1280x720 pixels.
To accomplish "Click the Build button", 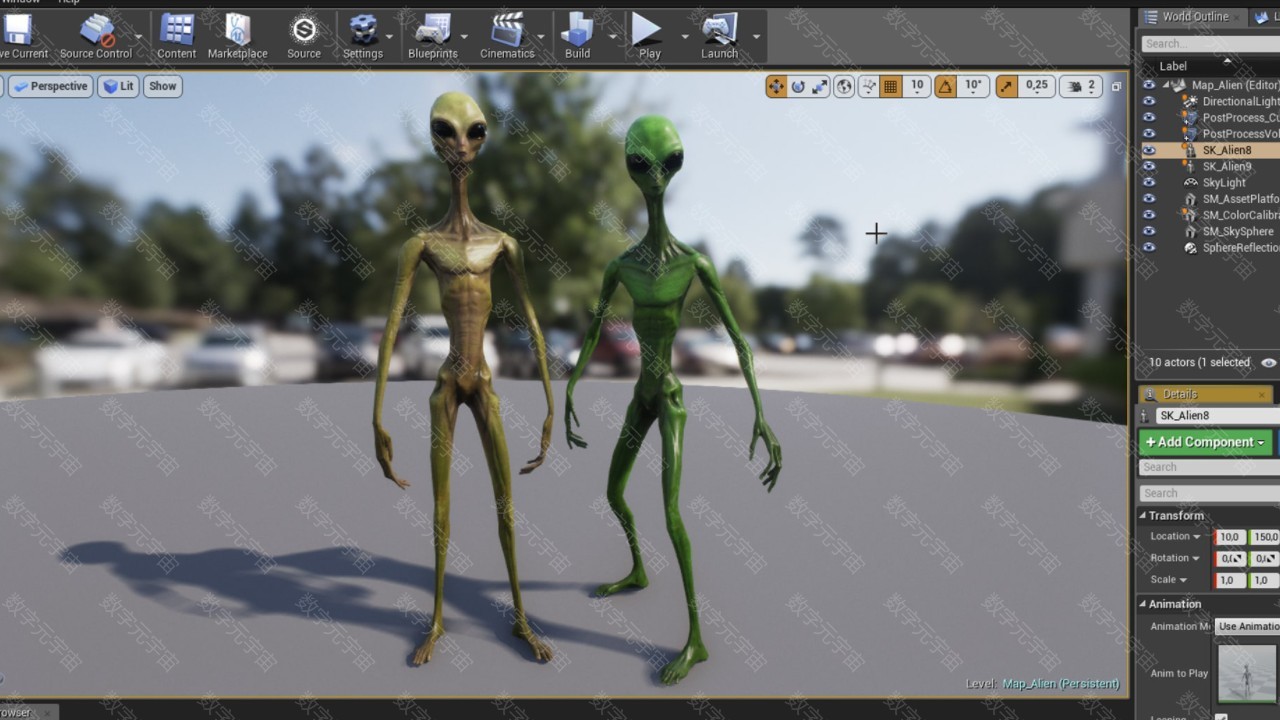I will click(578, 36).
